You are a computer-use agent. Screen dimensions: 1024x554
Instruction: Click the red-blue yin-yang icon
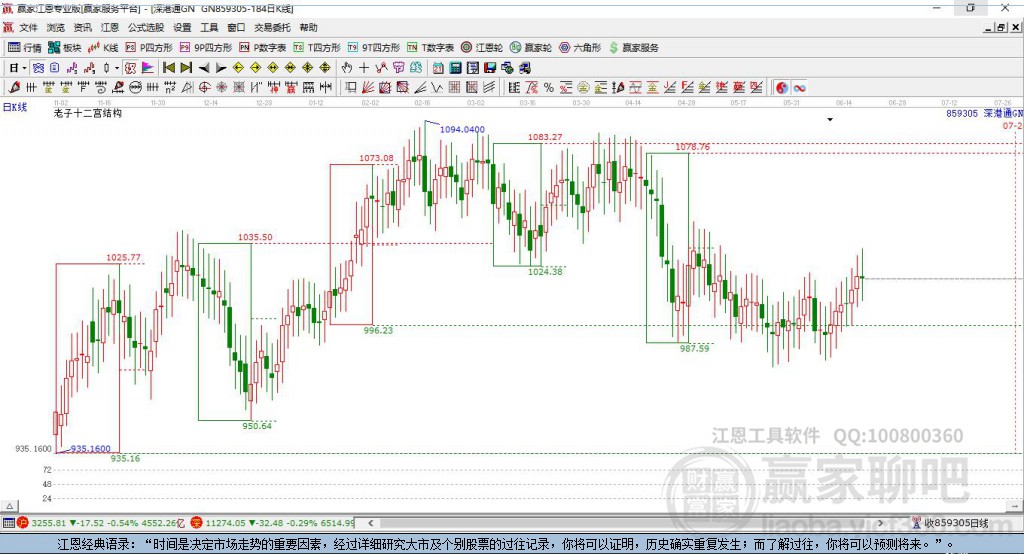click(x=782, y=88)
